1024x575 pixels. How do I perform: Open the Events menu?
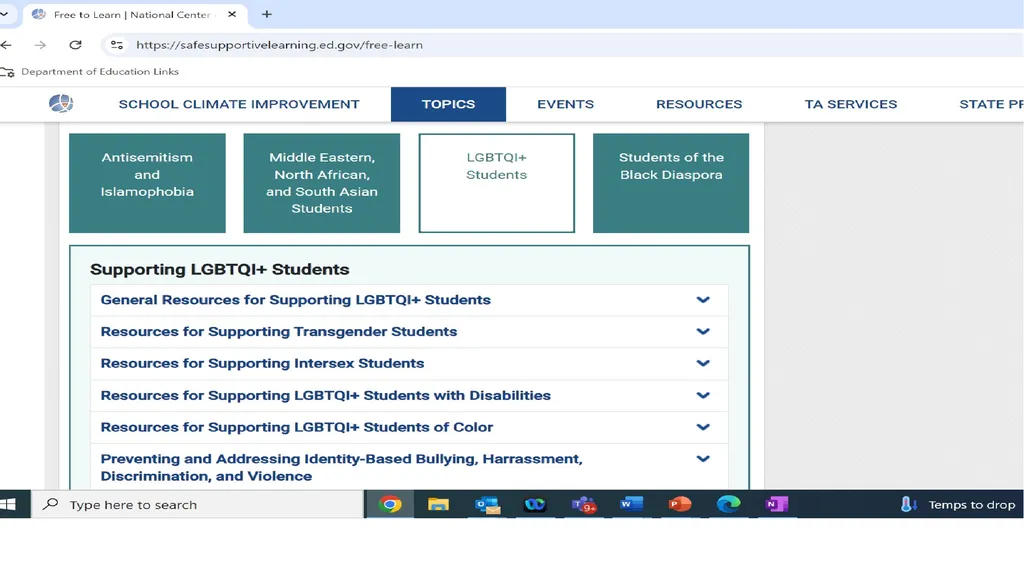pyautogui.click(x=566, y=104)
